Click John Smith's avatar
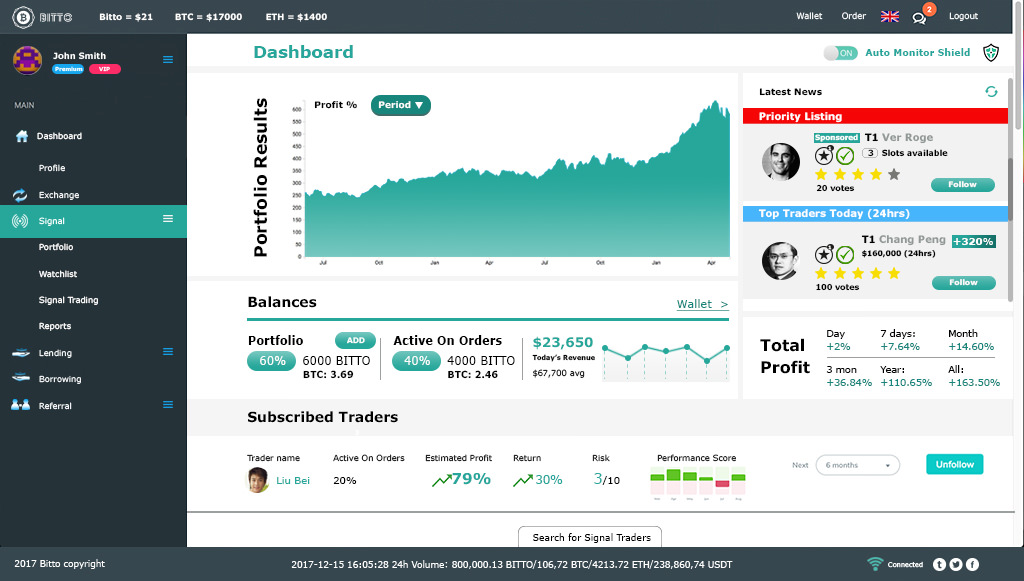The height and width of the screenshot is (581, 1024). (x=27, y=60)
